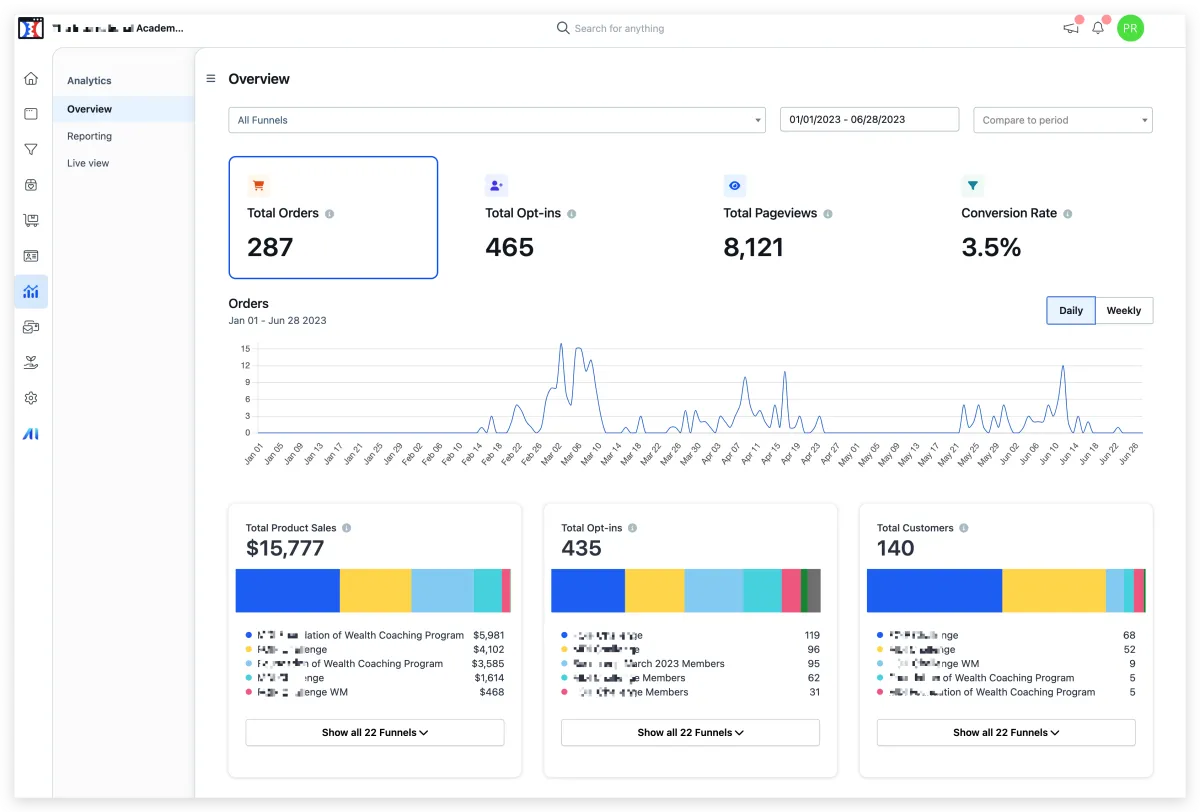This screenshot has height=812, width=1200.
Task: Click the funnel icon in left sidebar
Action: 31,150
